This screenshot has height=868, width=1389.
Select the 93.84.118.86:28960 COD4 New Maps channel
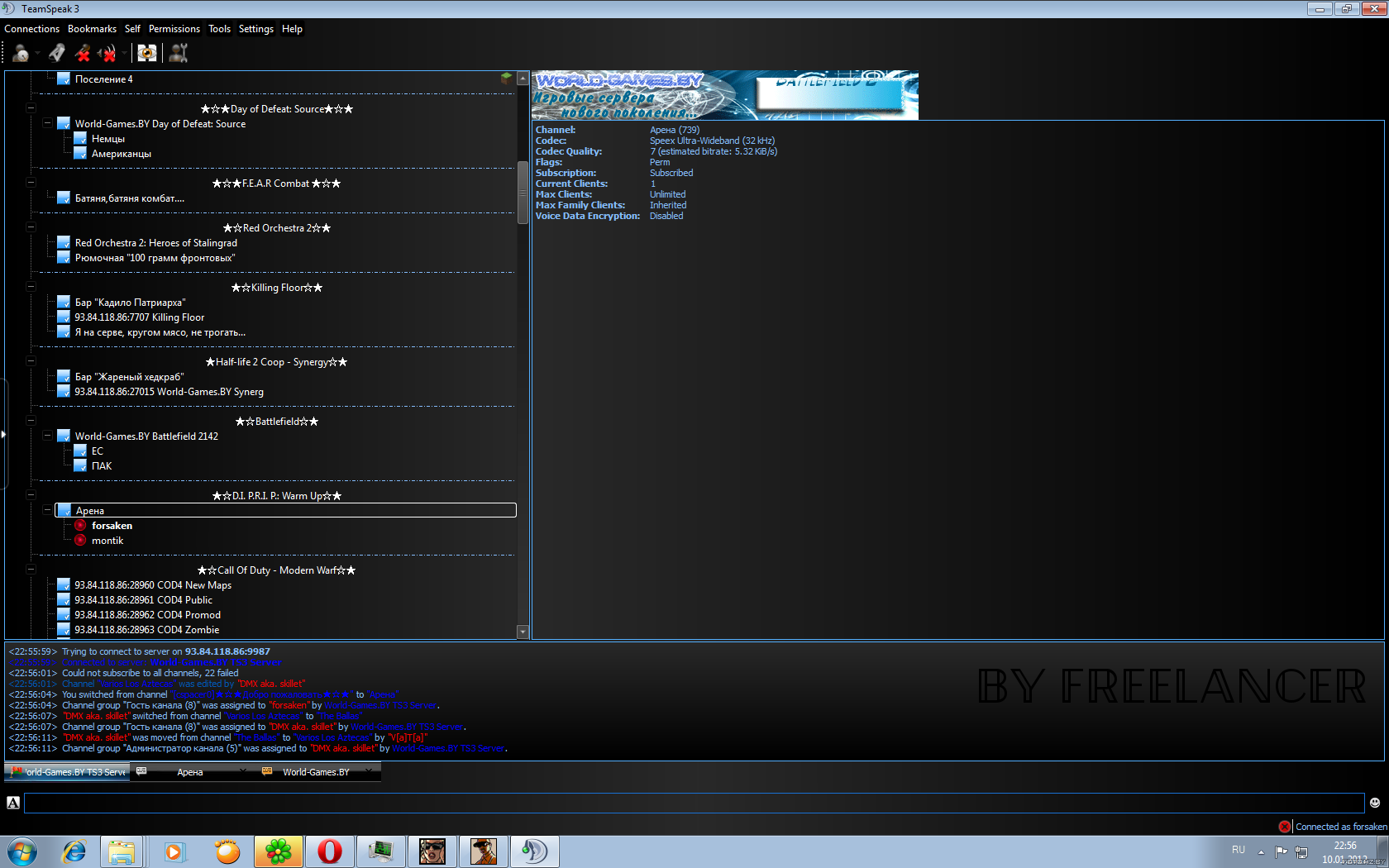coord(153,584)
